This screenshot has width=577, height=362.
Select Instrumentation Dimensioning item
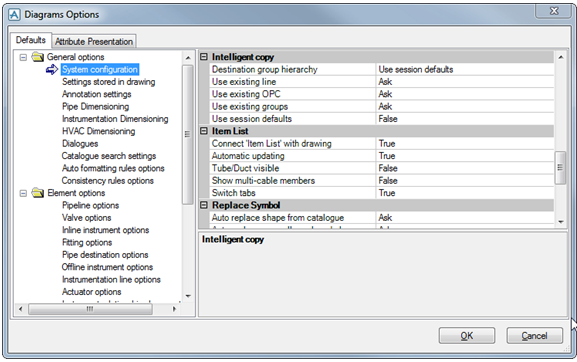[115, 119]
